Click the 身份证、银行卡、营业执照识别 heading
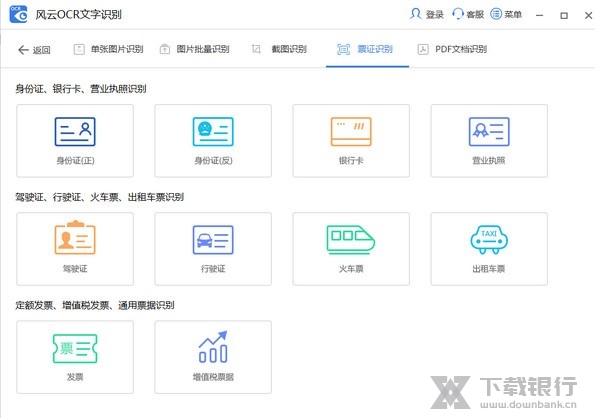The height and width of the screenshot is (418, 595). (81, 89)
